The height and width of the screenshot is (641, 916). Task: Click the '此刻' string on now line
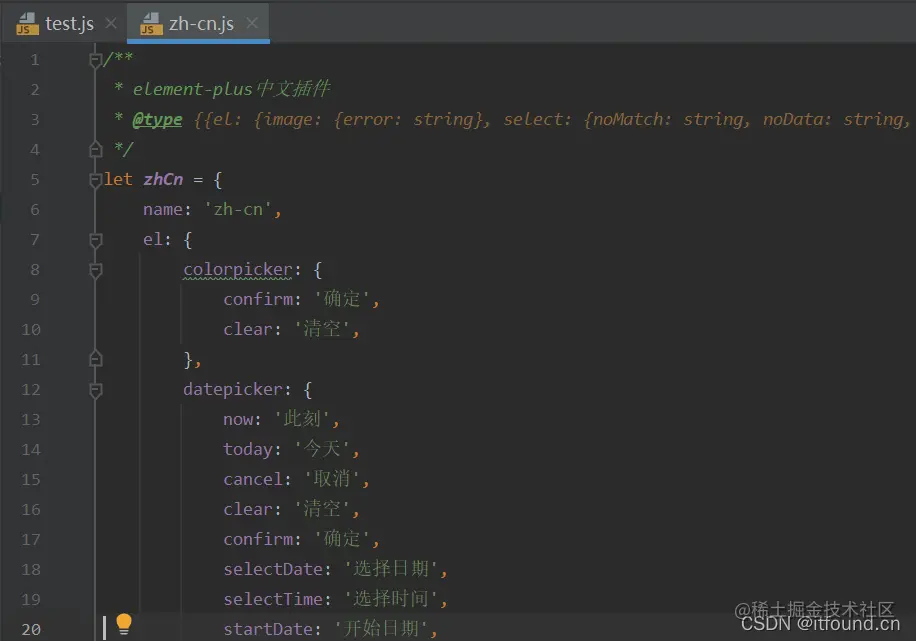(x=302, y=418)
